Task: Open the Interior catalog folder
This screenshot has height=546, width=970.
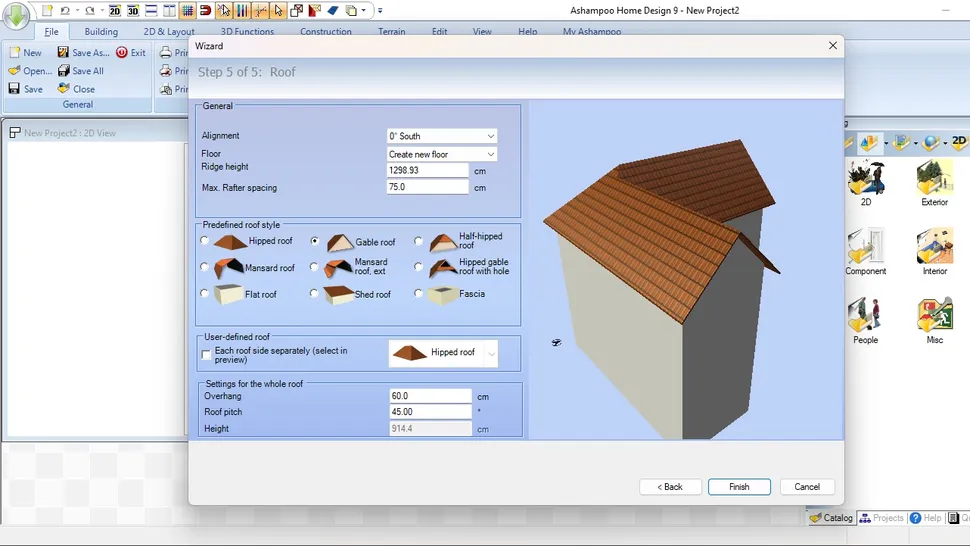Action: [x=934, y=249]
